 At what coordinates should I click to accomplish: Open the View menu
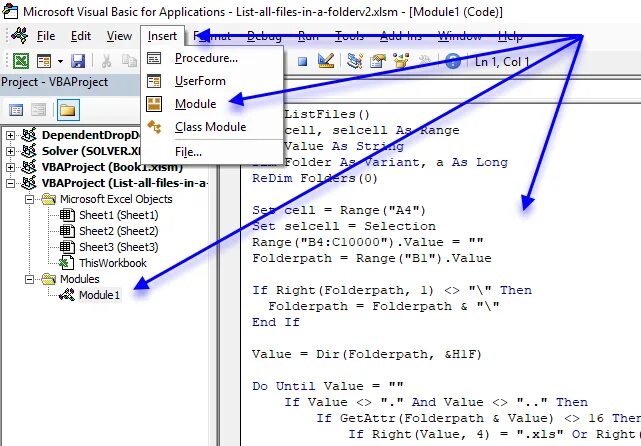coord(119,36)
